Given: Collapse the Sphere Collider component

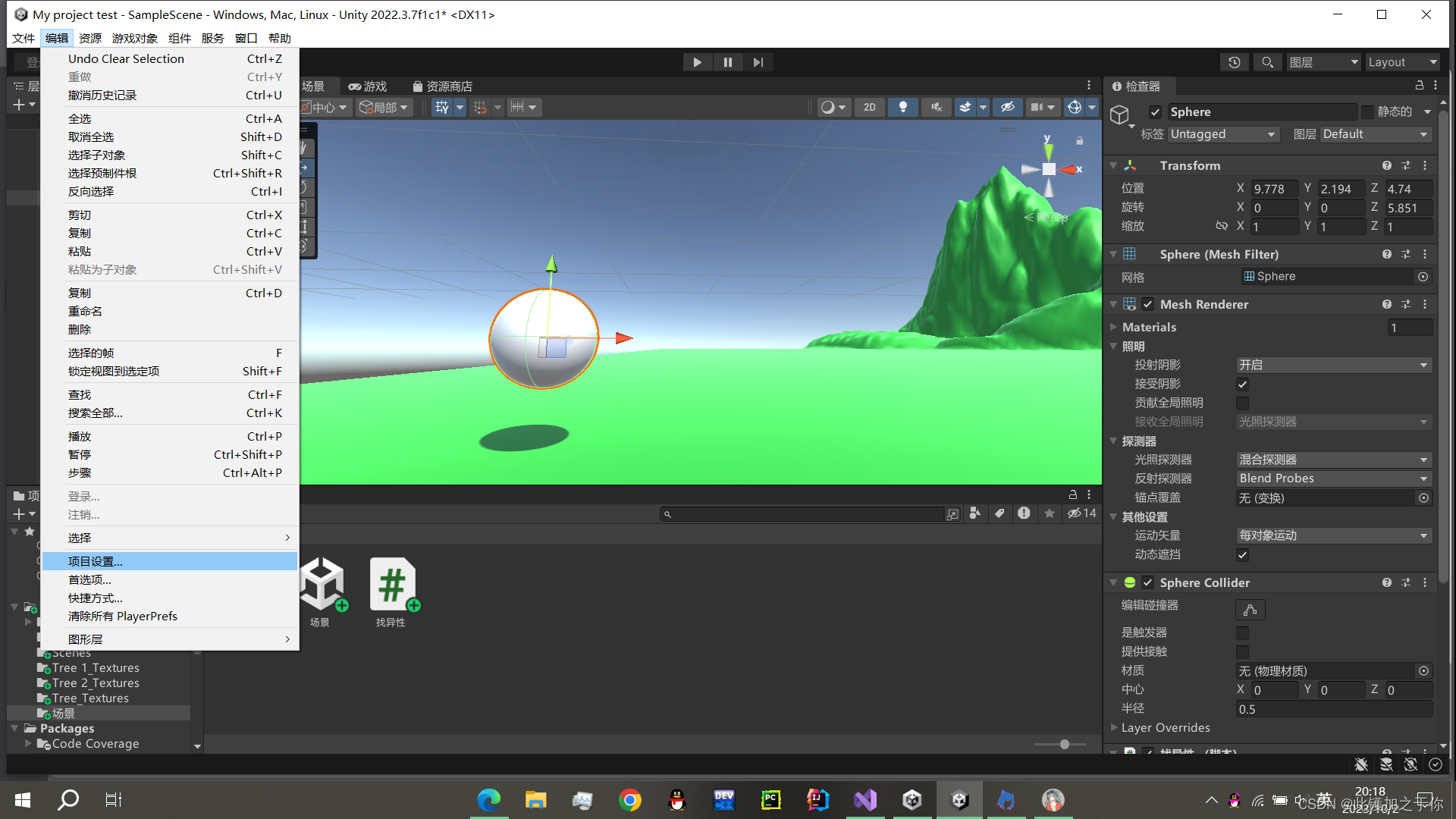Looking at the screenshot, I should pos(1113,582).
